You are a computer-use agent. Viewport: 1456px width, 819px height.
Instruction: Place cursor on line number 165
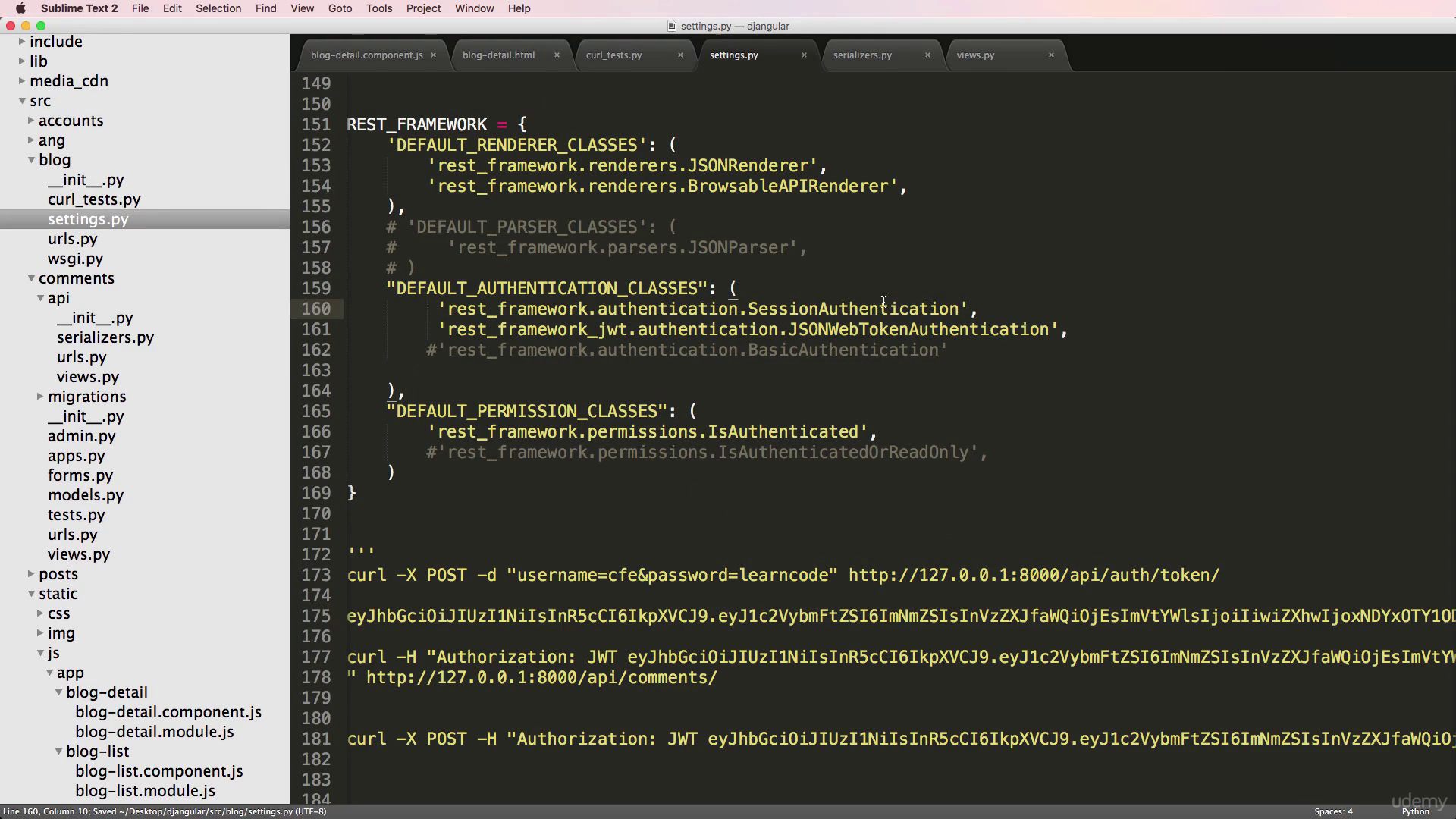[x=316, y=411]
